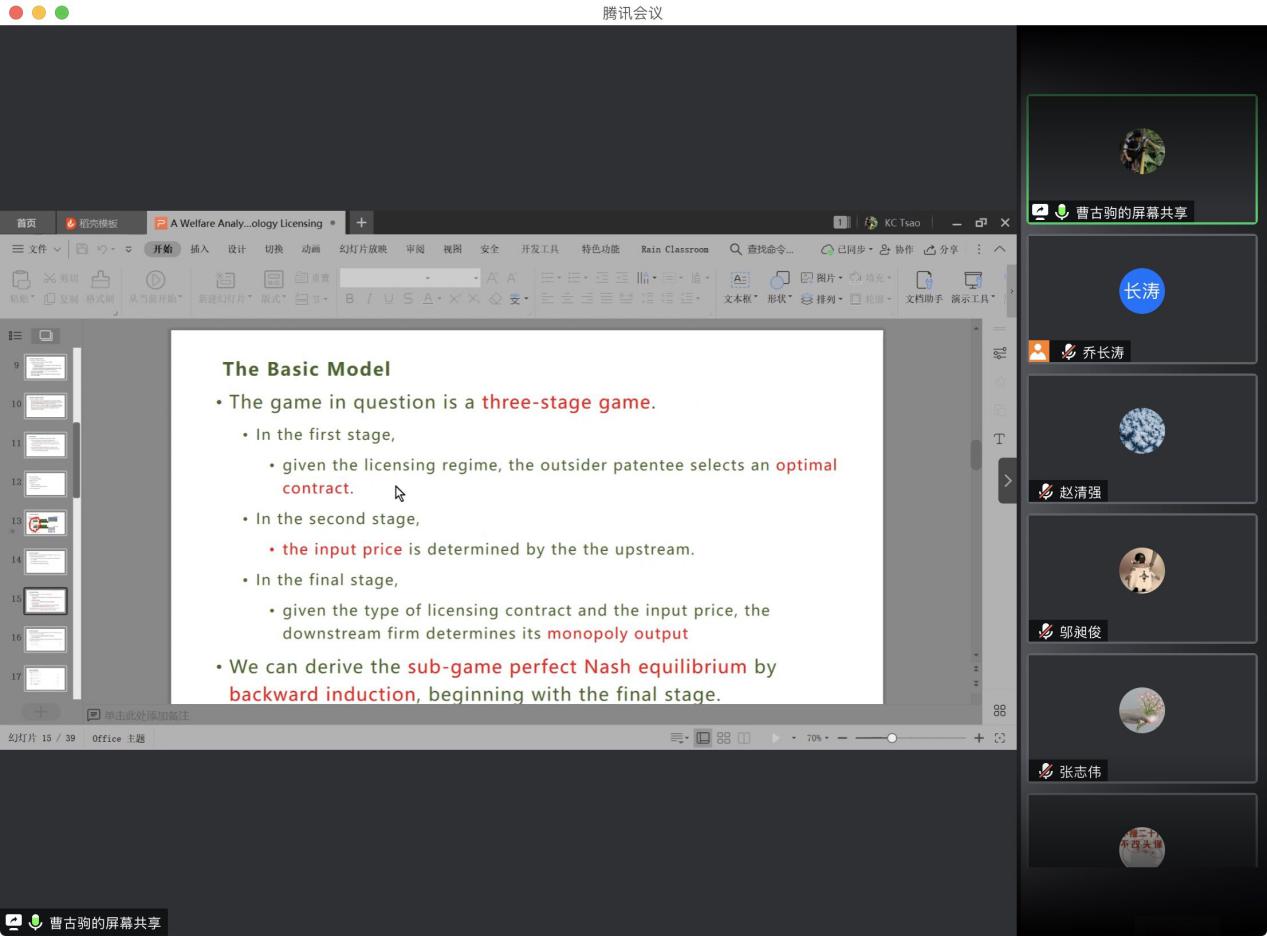Click the save icon in quick toolbar

click(81, 249)
